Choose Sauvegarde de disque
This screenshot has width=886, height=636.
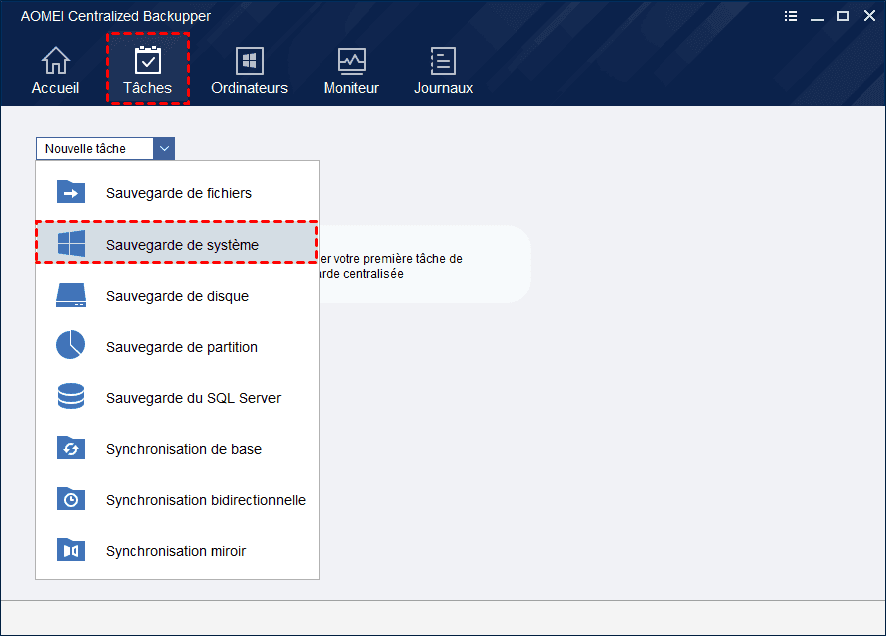point(177,296)
